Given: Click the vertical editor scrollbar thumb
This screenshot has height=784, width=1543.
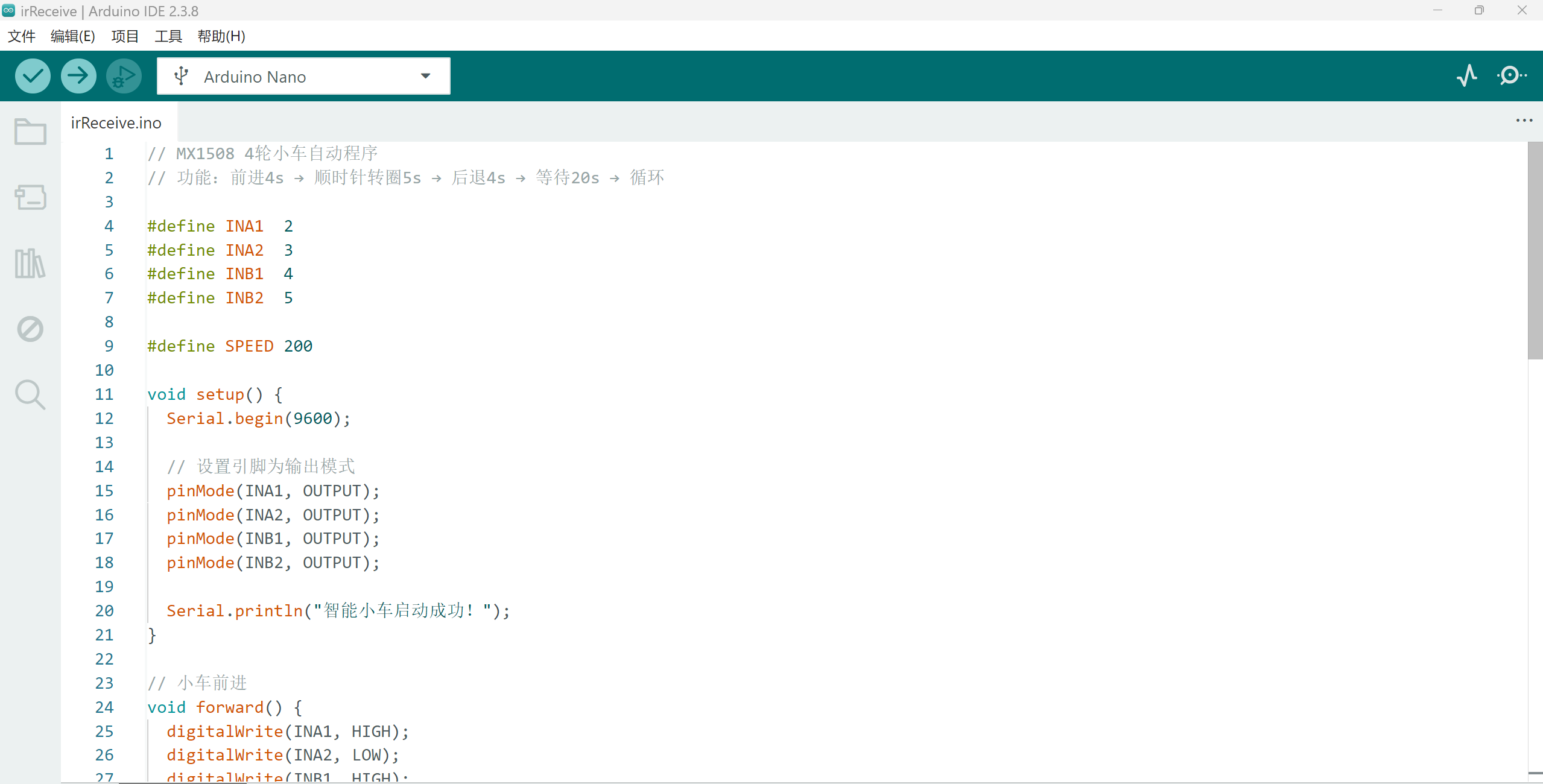Looking at the screenshot, I should click(x=1535, y=250).
